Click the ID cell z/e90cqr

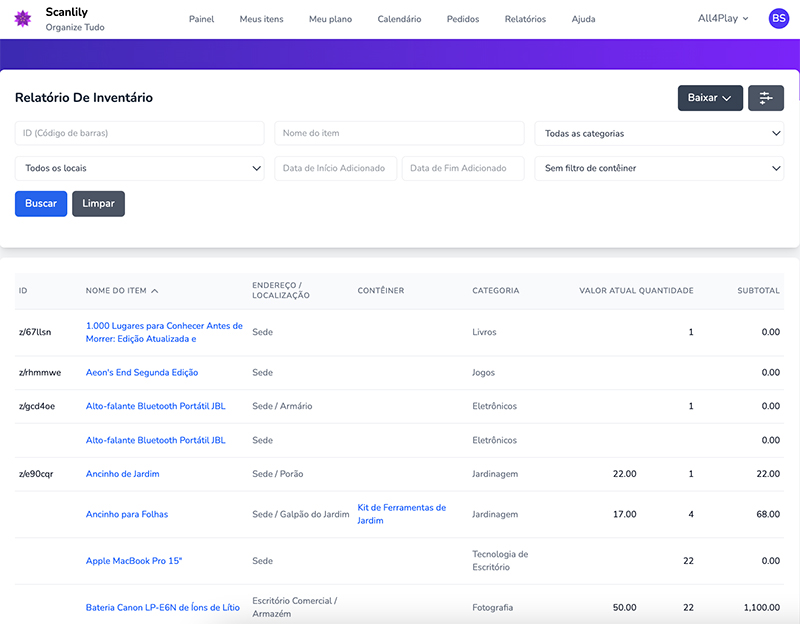coord(36,474)
